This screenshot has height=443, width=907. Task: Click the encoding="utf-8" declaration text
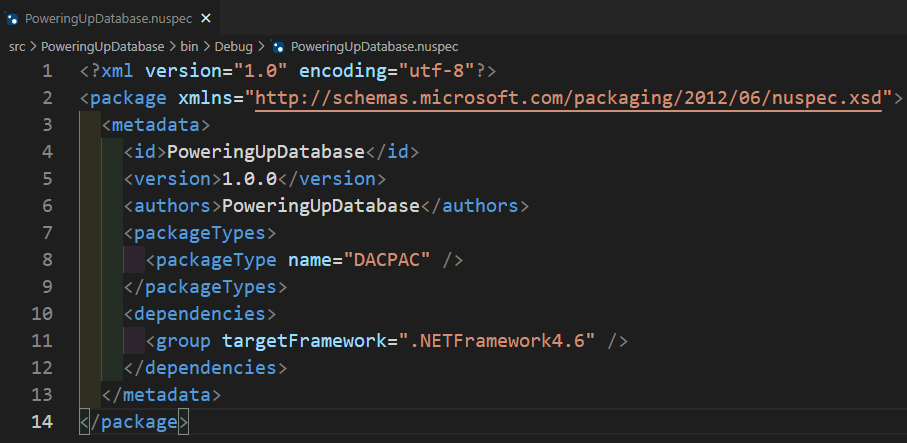coord(386,72)
